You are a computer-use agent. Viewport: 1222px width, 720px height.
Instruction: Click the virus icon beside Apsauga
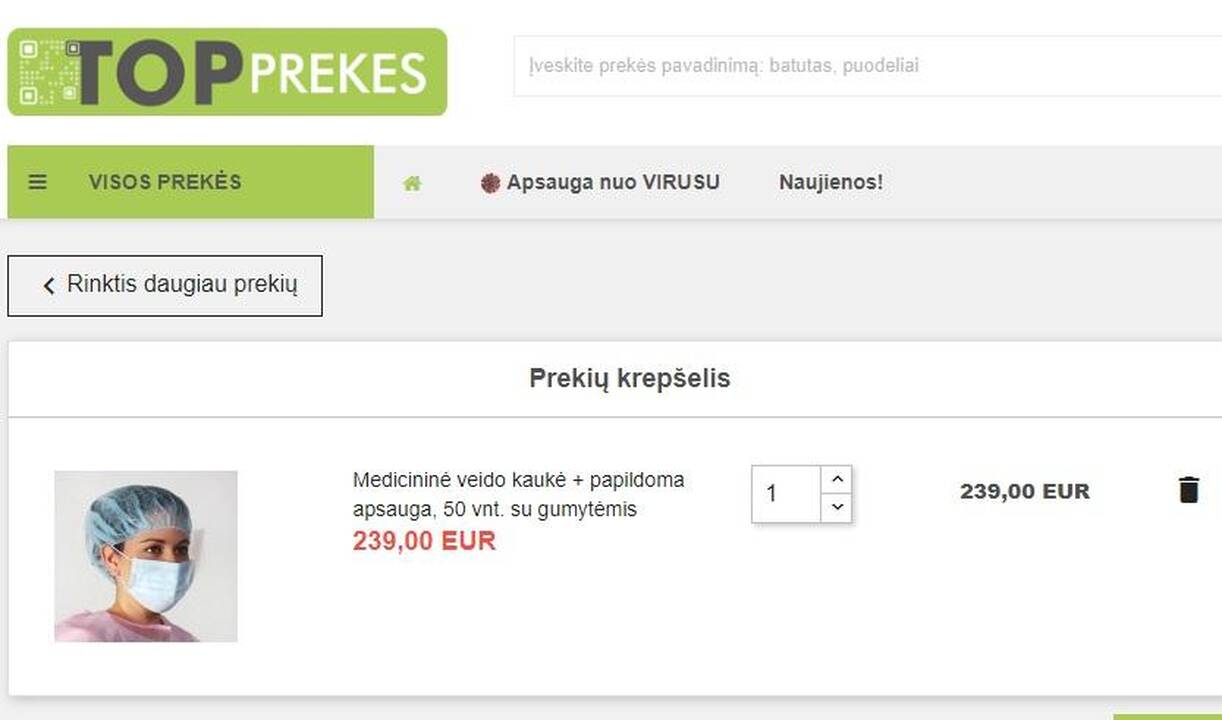coord(490,183)
